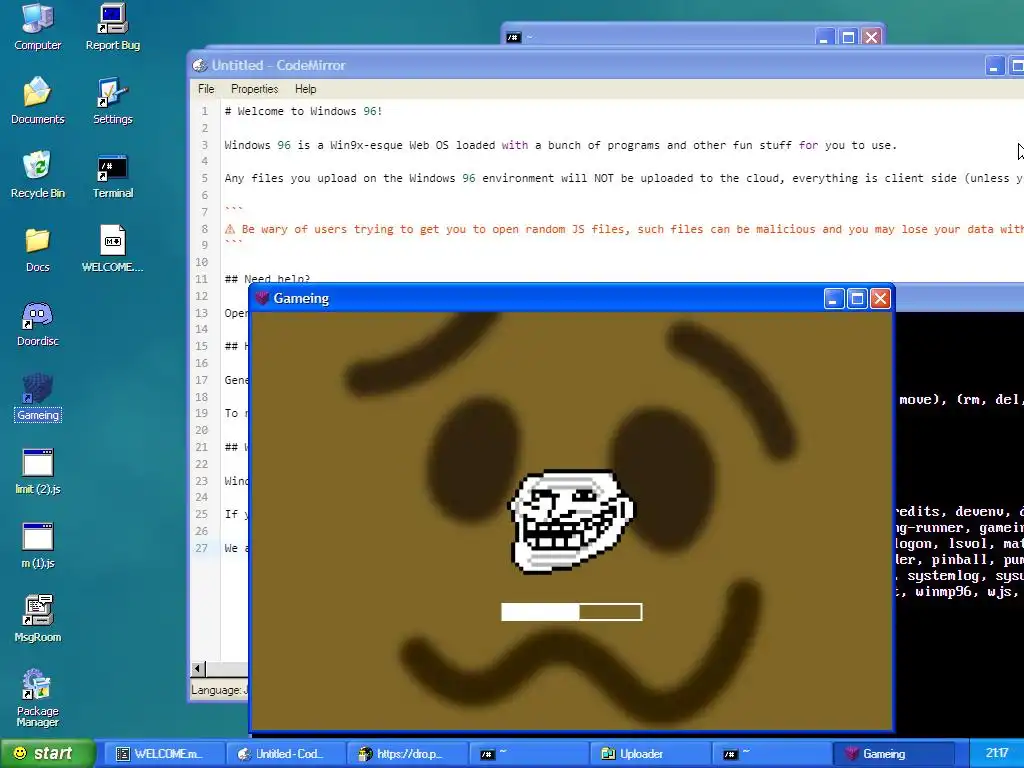Select the m (1).js file icon
Viewport: 1024px width, 768px height.
(37, 544)
